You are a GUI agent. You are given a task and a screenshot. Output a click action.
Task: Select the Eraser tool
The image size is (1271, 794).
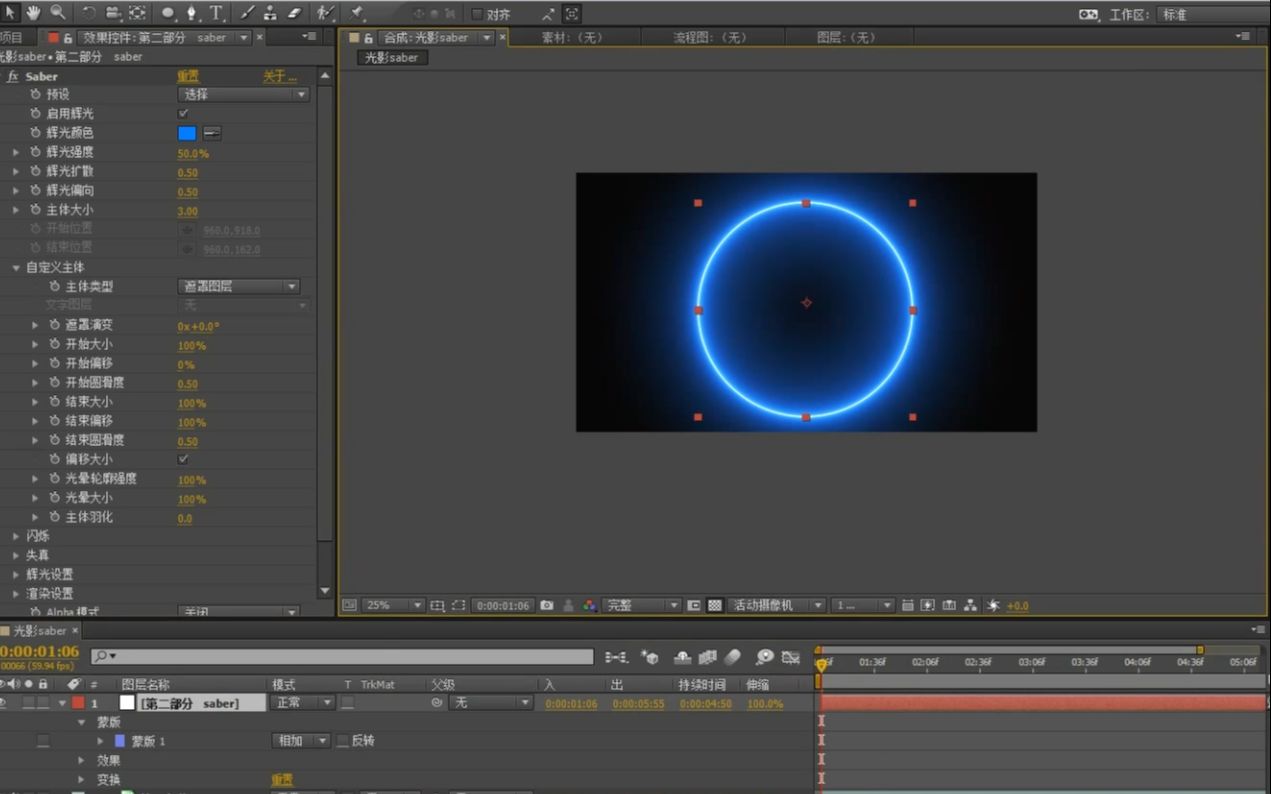tap(294, 13)
